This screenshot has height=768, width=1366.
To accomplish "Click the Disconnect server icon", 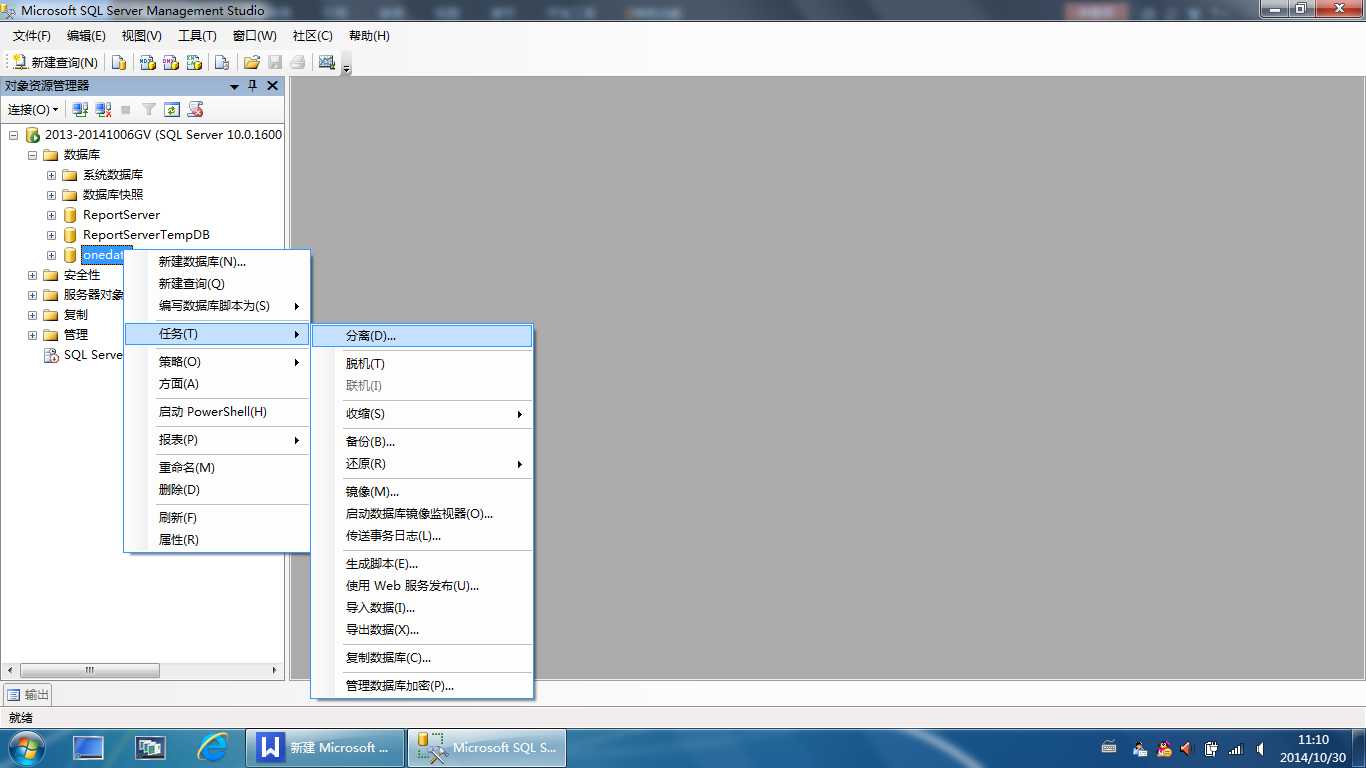I will (x=103, y=109).
